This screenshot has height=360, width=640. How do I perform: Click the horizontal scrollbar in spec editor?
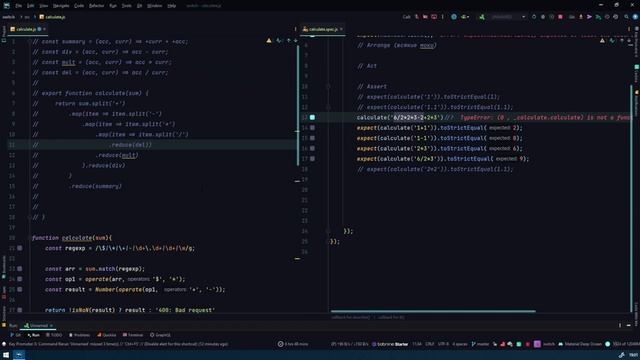coord(433,311)
